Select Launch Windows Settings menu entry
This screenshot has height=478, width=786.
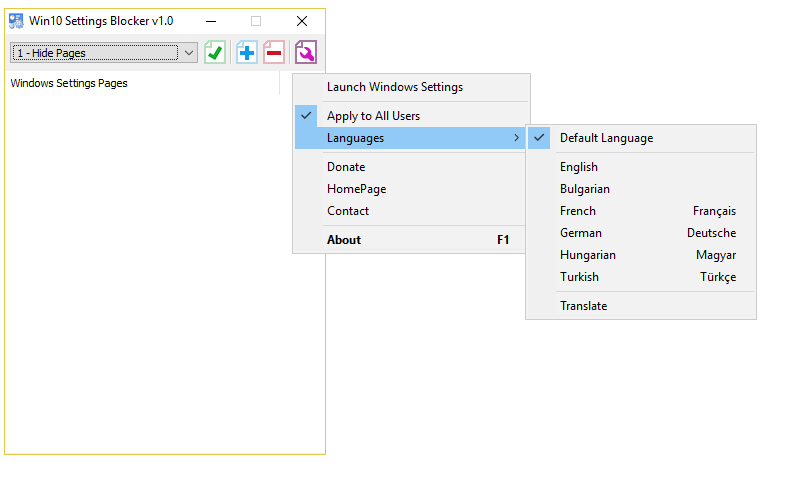click(x=411, y=87)
